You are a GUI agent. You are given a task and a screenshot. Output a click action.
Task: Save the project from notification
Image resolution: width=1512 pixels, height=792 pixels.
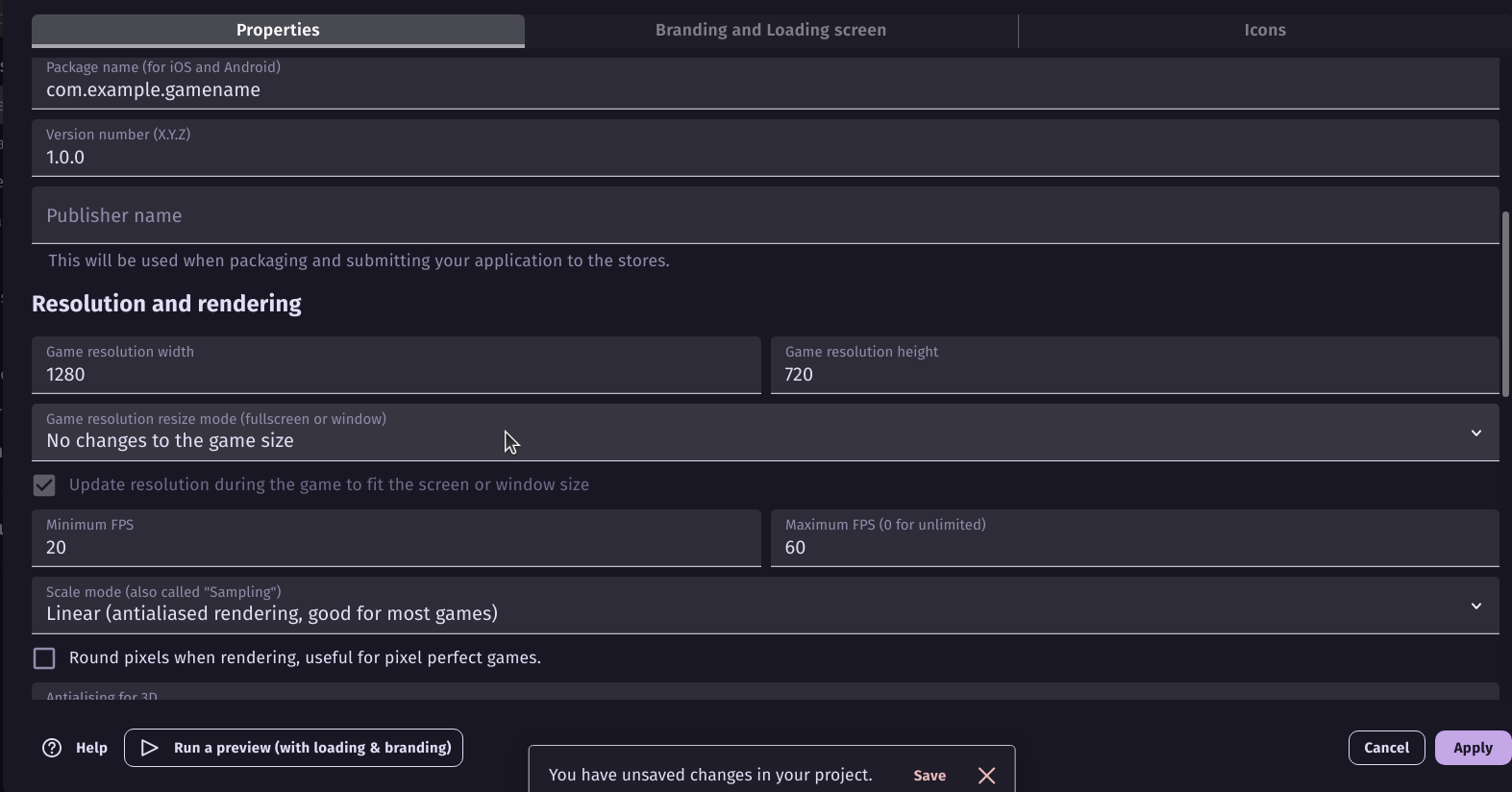click(x=929, y=776)
